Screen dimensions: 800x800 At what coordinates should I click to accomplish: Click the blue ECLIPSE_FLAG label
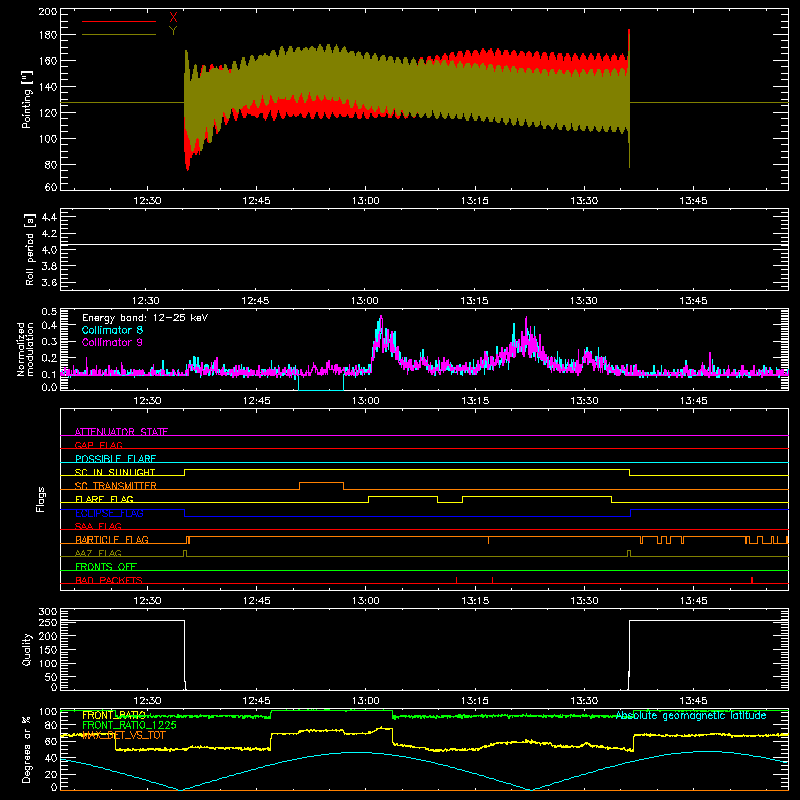109,513
